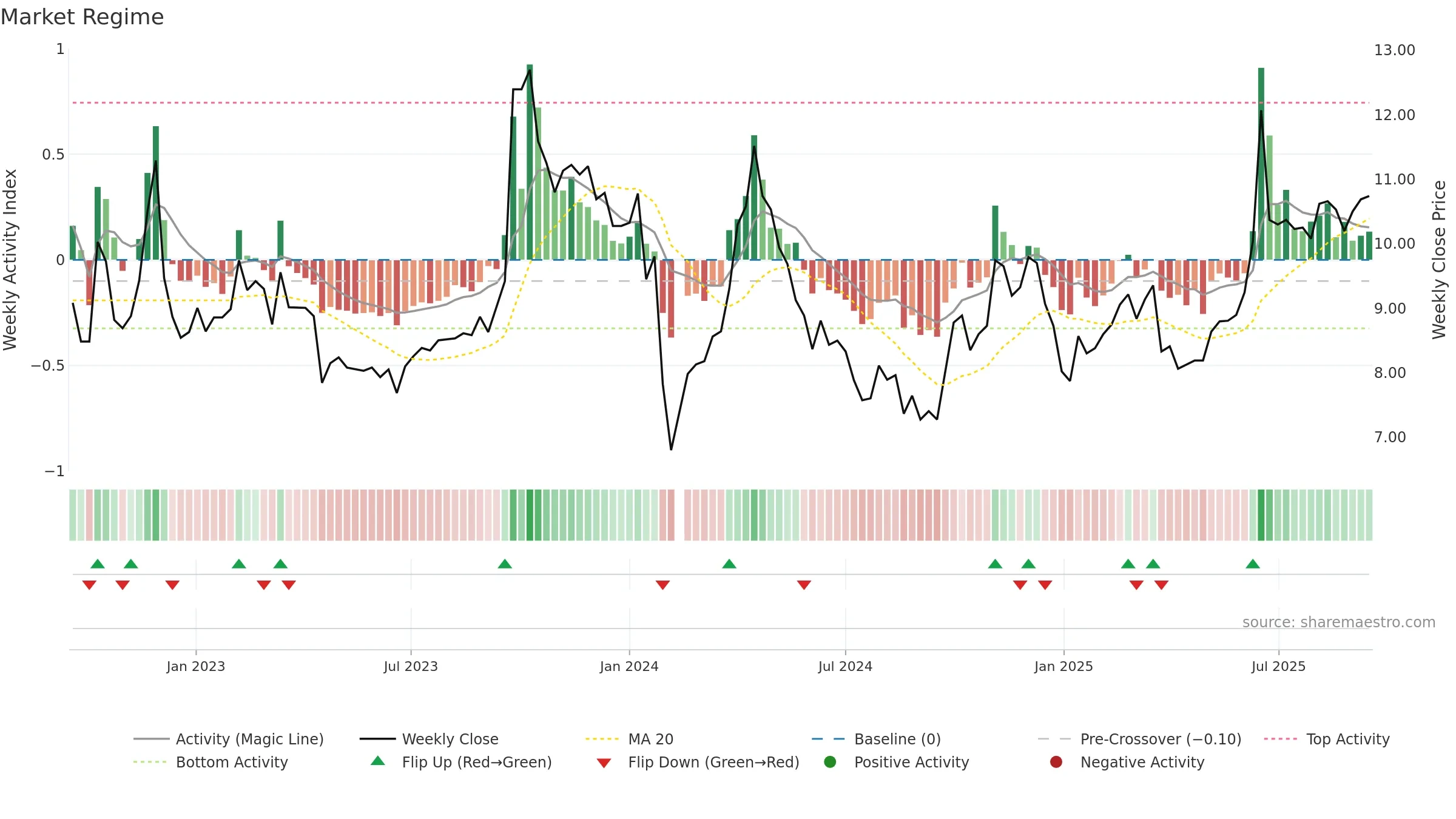The width and height of the screenshot is (1456, 819).
Task: Toggle the Pre-Crossover (−0.10) legend entry
Action: (x=1139, y=739)
